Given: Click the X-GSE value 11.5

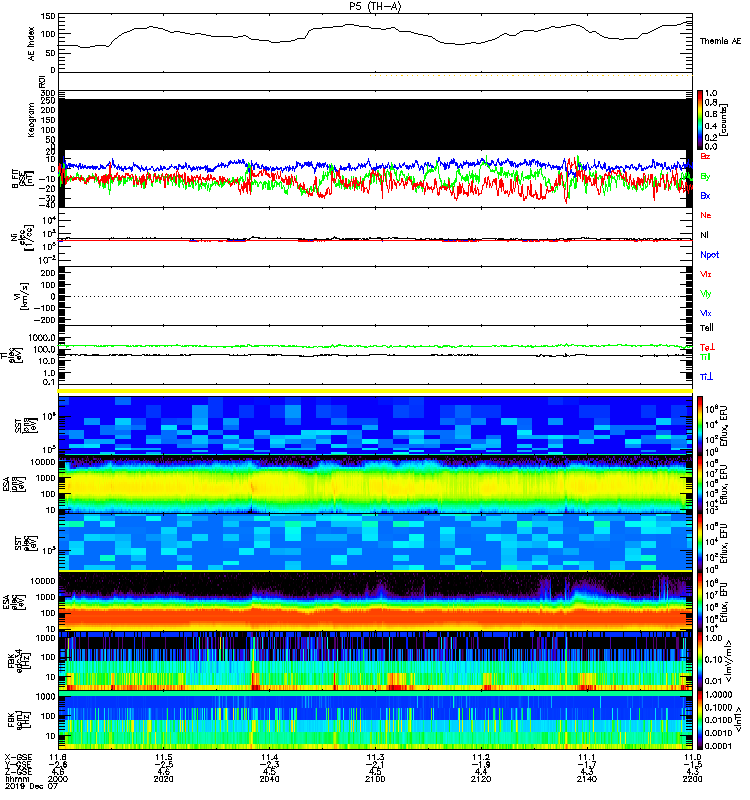Looking at the screenshot, I should coord(163,758).
